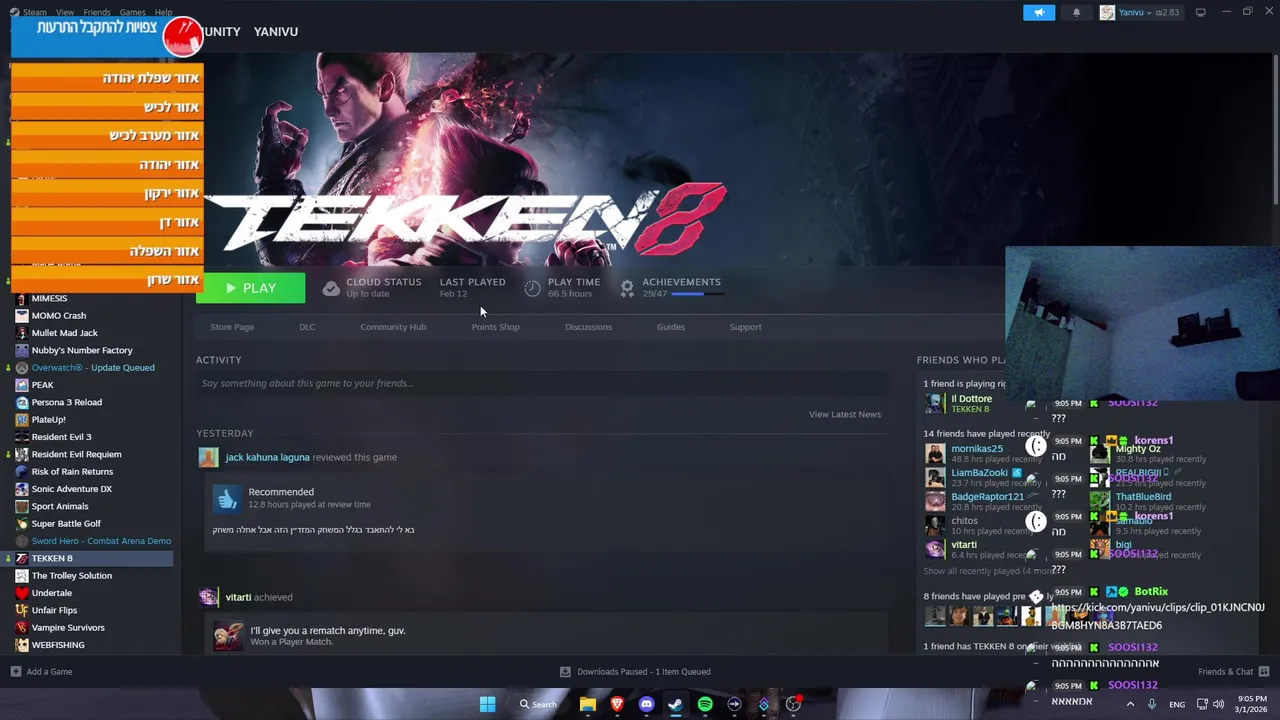Open jack kahuna laguna profile link
Image resolution: width=1280 pixels, height=720 pixels.
click(267, 457)
